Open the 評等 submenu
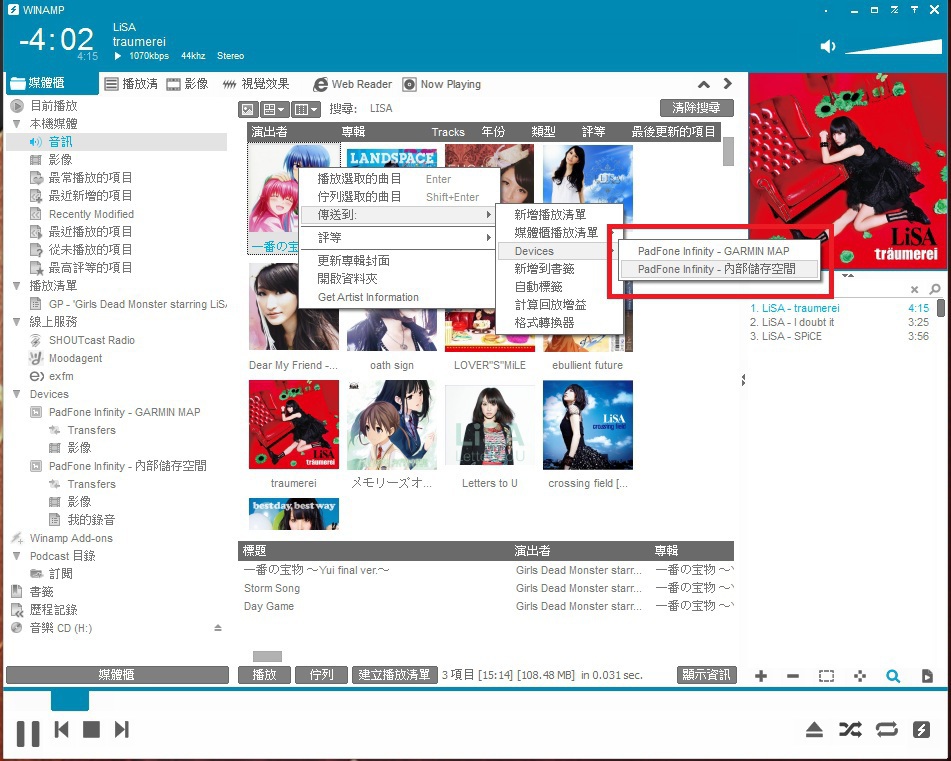This screenshot has height=761, width=951. click(x=398, y=238)
